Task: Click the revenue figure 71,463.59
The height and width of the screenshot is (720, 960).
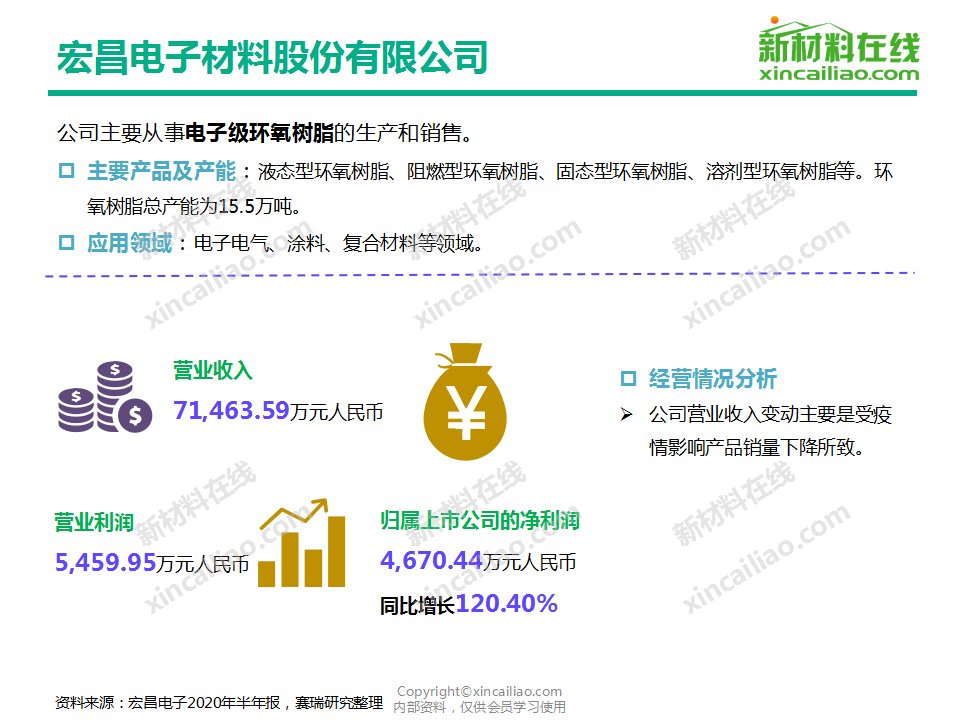Action: click(x=231, y=410)
